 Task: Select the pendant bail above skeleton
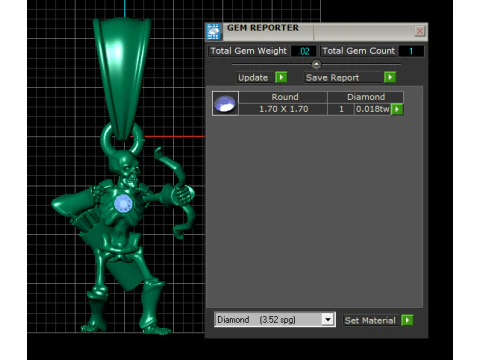click(122, 78)
